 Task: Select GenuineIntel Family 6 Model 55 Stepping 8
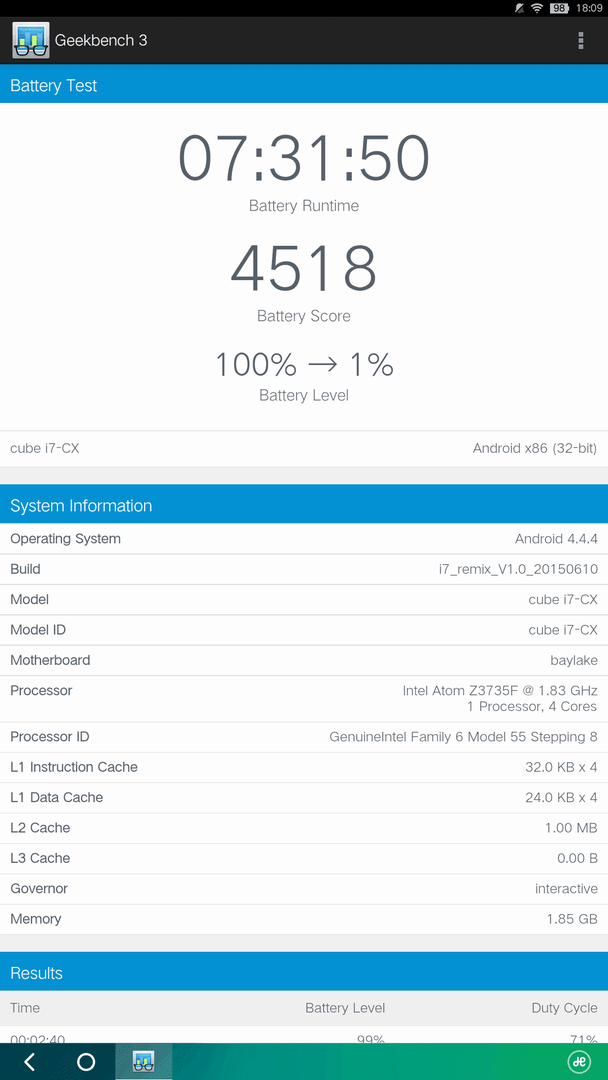(463, 737)
